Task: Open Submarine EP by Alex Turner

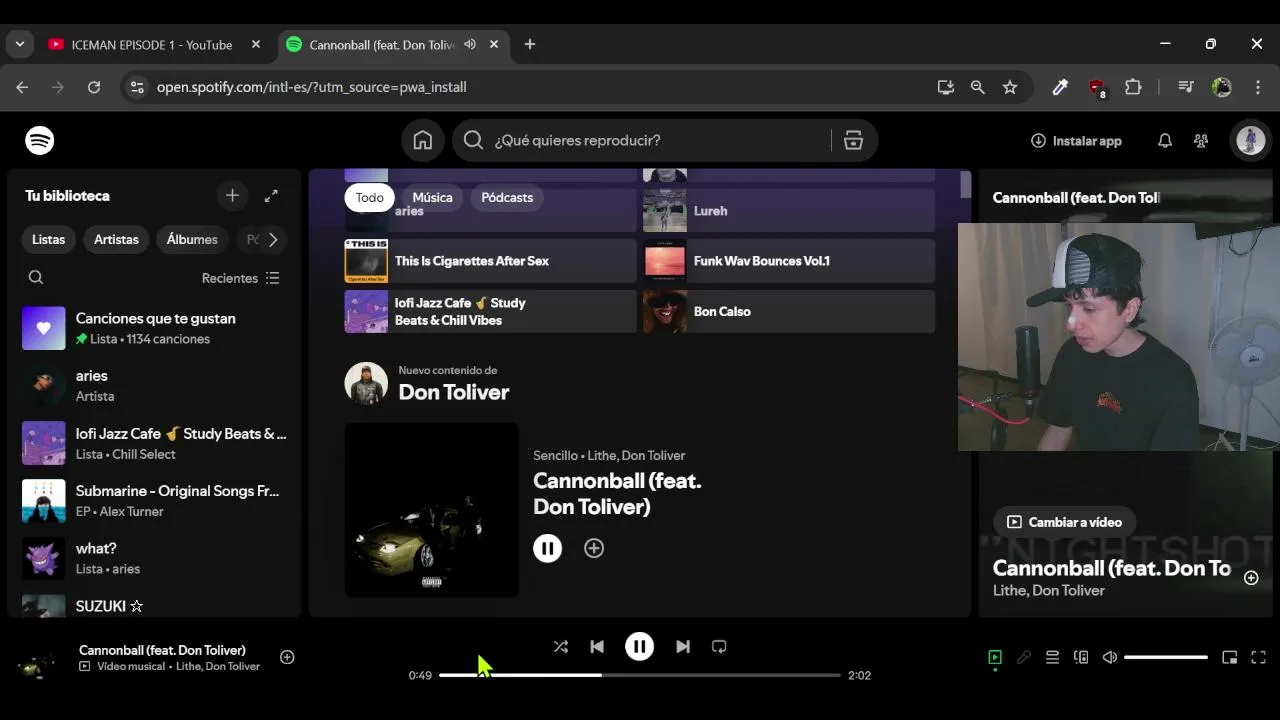Action: [x=155, y=501]
